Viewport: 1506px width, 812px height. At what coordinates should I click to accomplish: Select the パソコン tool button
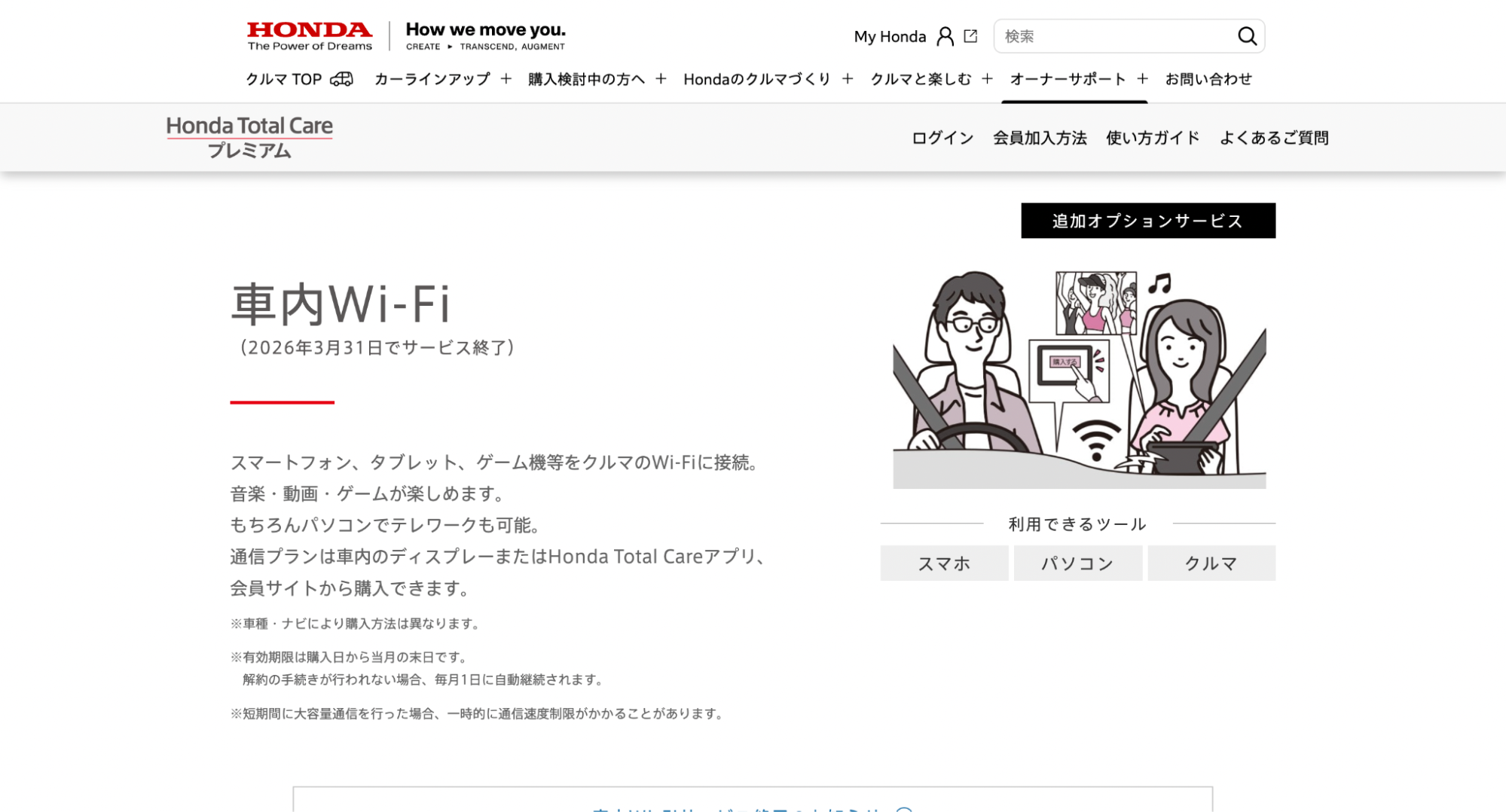pyautogui.click(x=1077, y=563)
